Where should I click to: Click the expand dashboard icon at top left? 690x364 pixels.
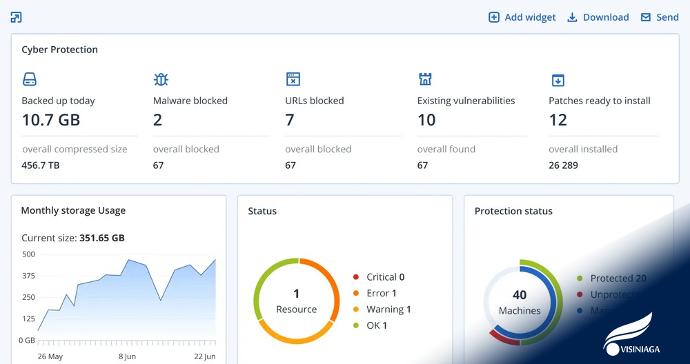16,17
